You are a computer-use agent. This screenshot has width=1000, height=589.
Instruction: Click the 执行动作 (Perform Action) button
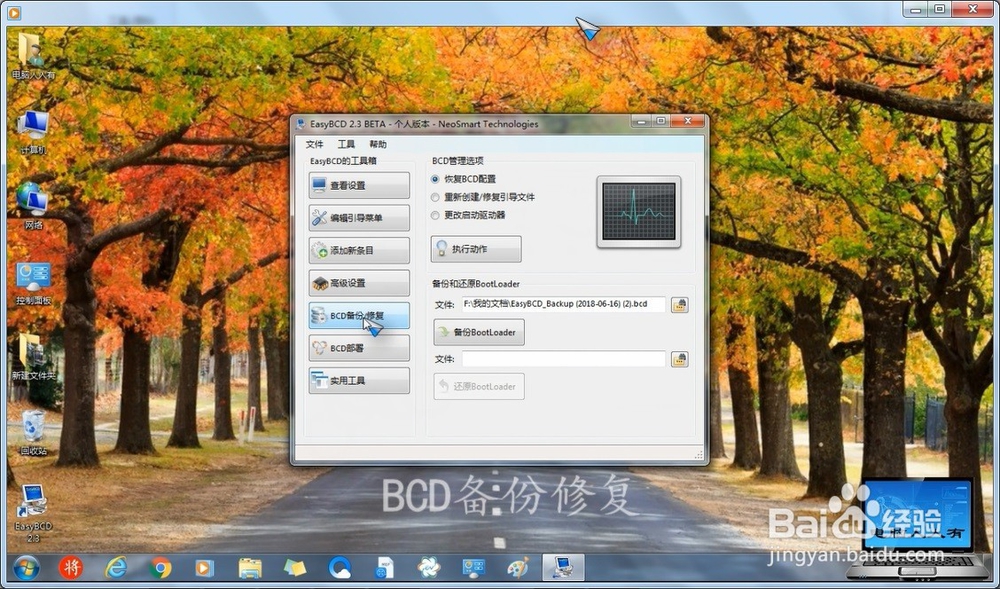(476, 249)
